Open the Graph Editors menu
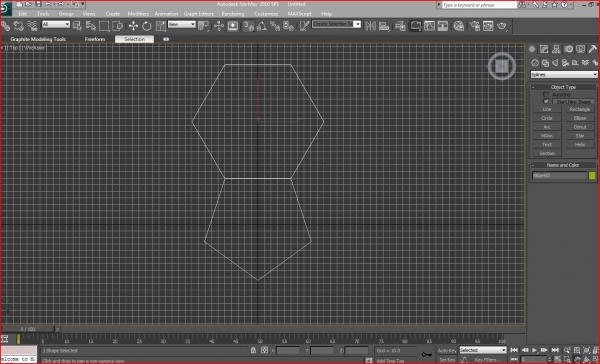 click(x=199, y=14)
